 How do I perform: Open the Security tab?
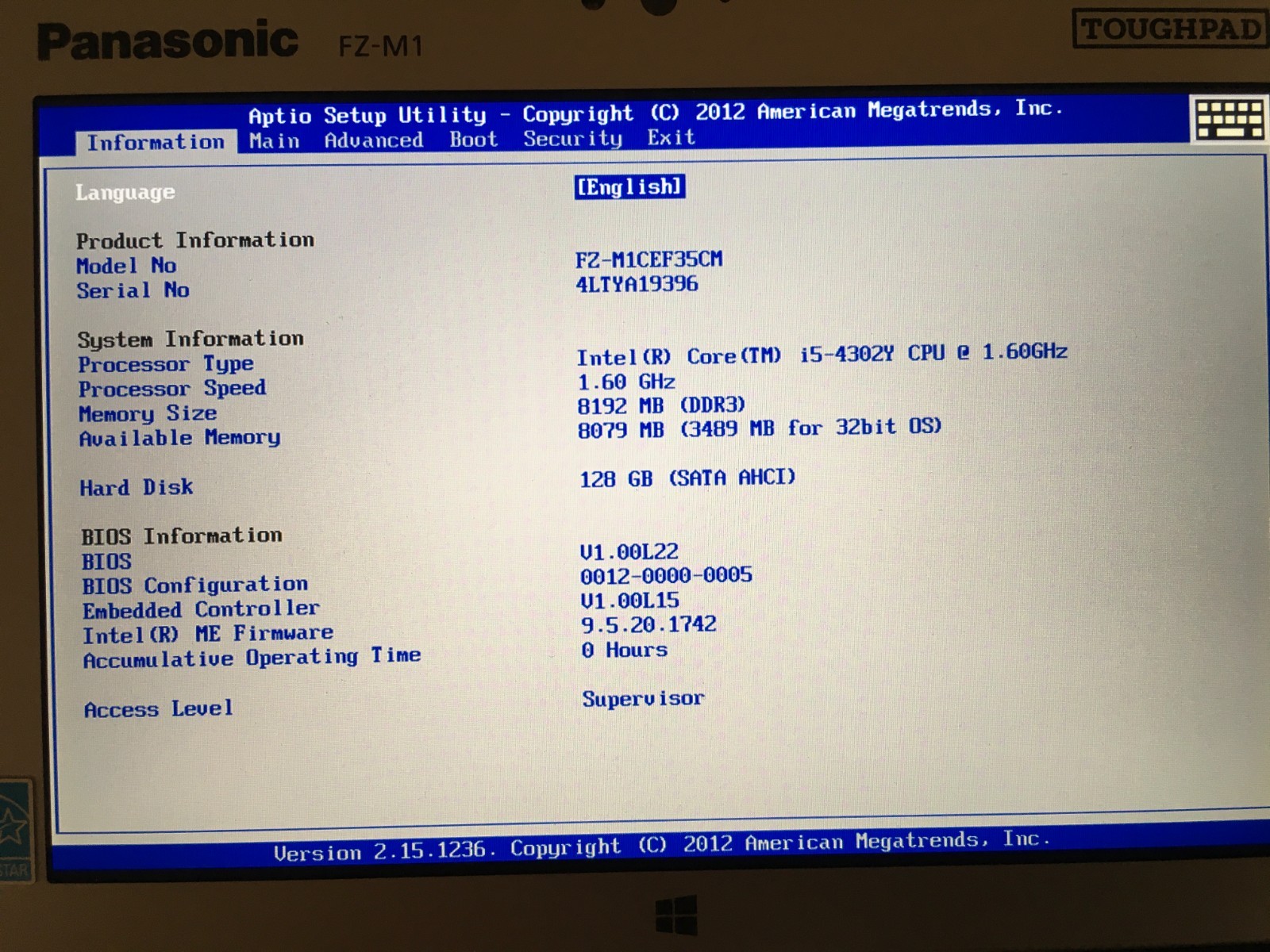tap(573, 139)
